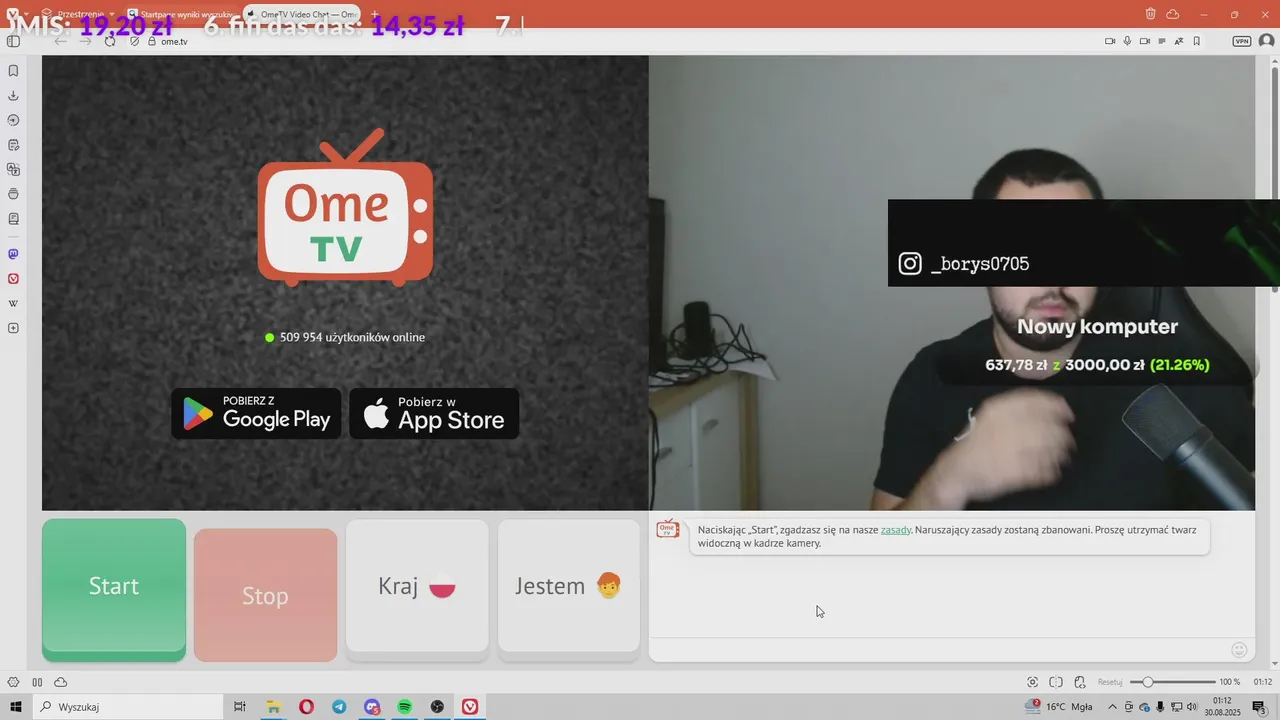The image size is (1280, 720).
Task: Open the Window panel in sidebar
Action: tap(13, 194)
